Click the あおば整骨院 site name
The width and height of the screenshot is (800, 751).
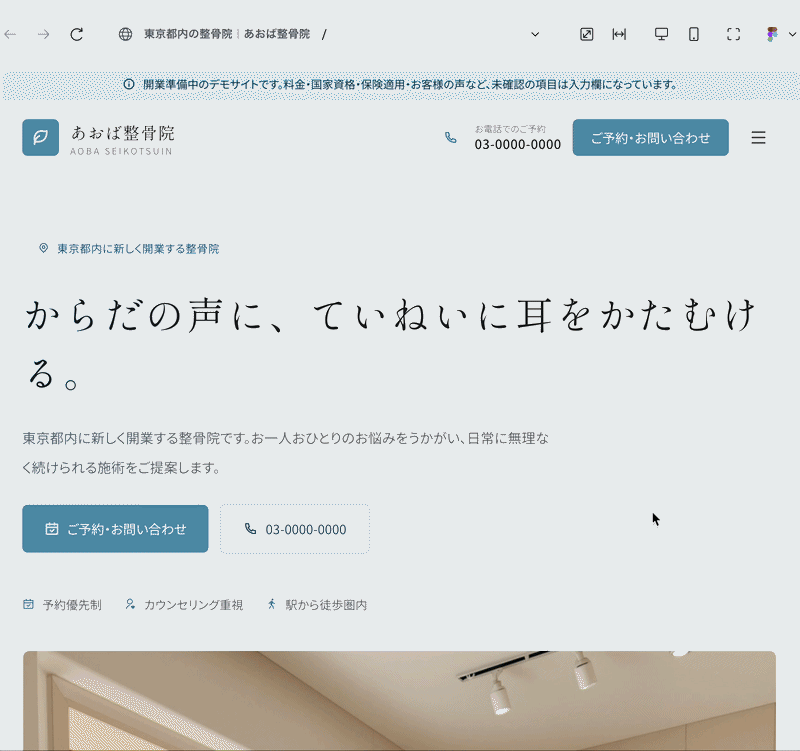point(123,133)
